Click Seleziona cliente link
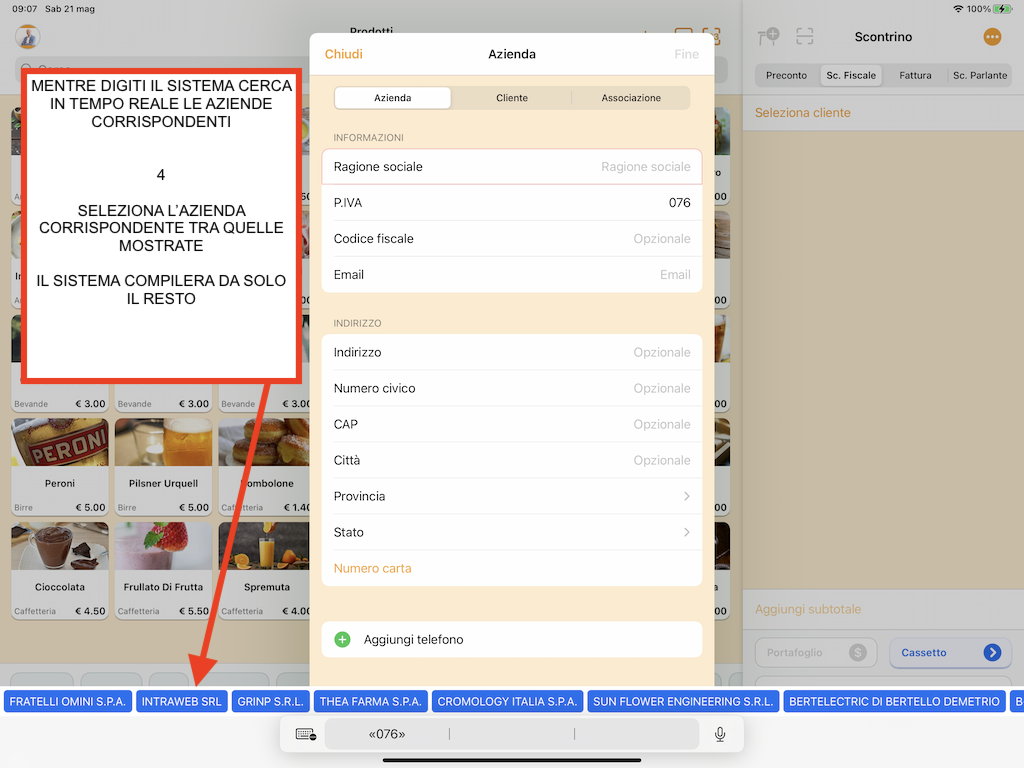 click(x=803, y=112)
